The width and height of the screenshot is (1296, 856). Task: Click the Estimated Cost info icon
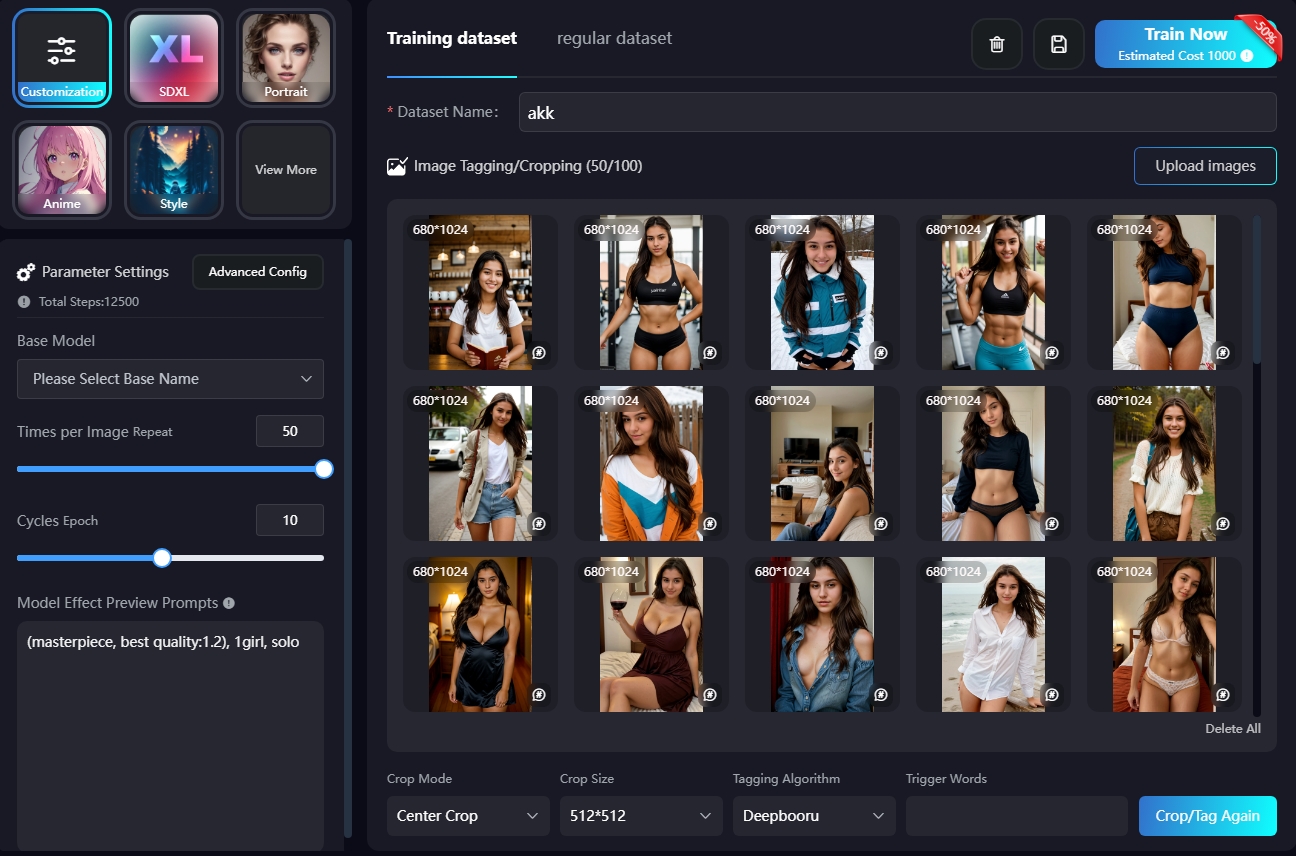pyautogui.click(x=1247, y=56)
